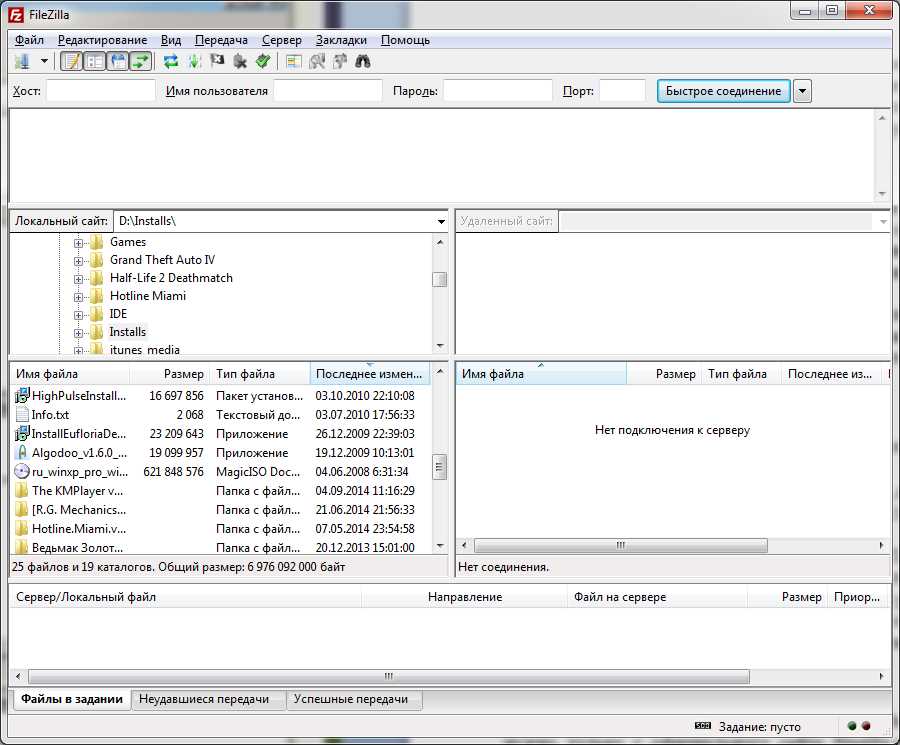Click local file list vertical scrollbar thumb
This screenshot has height=745, width=900.
point(439,467)
